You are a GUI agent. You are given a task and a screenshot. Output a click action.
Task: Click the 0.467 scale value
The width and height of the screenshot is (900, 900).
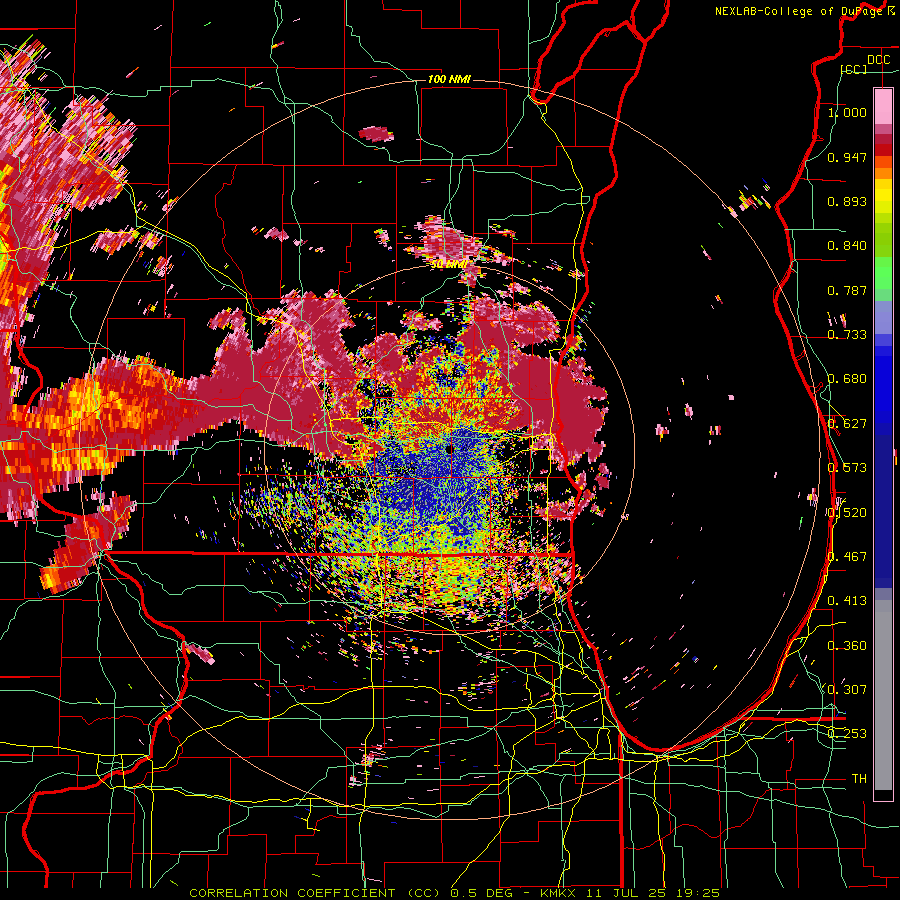pyautogui.click(x=847, y=557)
